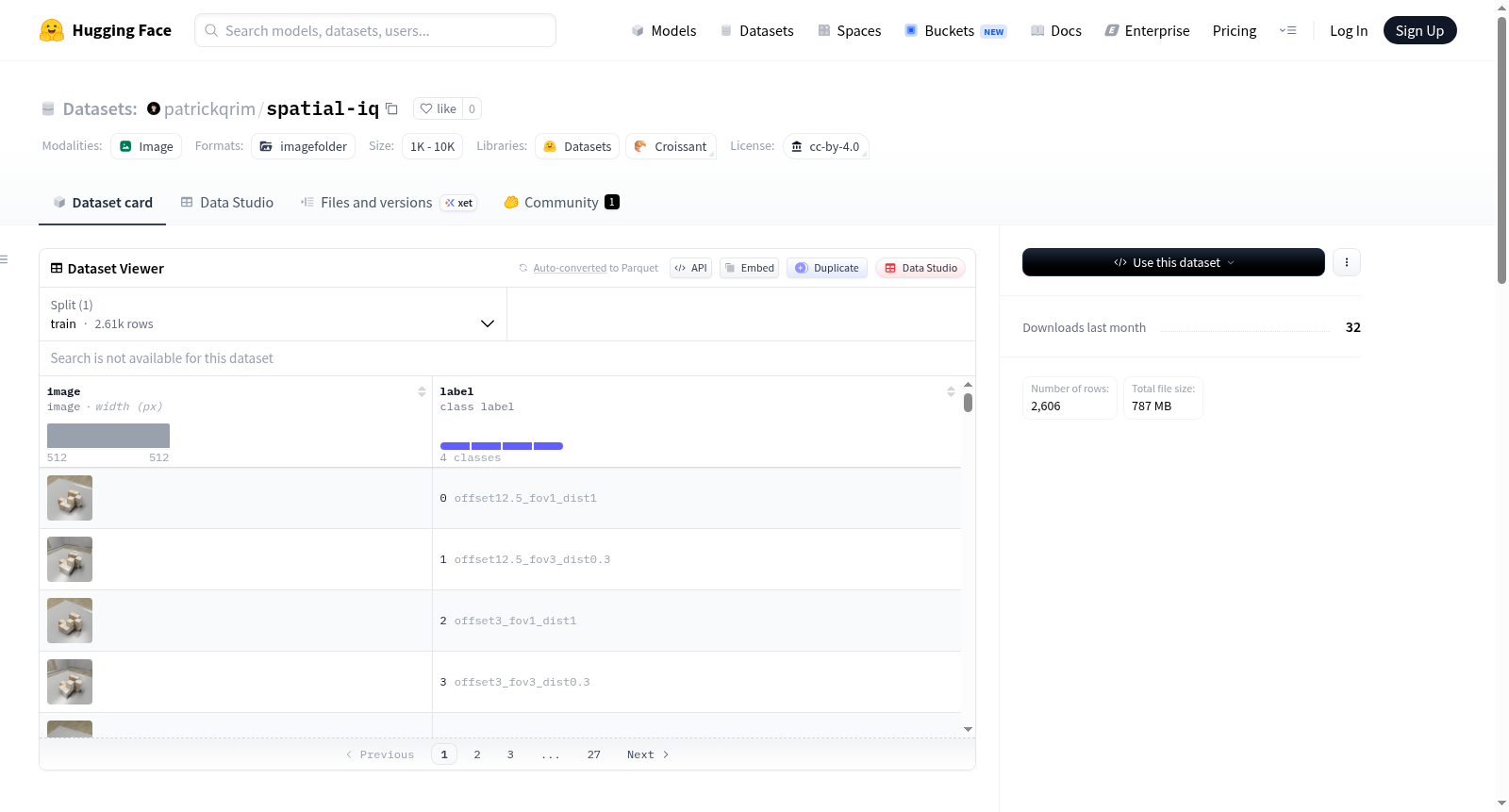Focus the search models, datasets, users field
Image resolution: width=1509 pixels, height=812 pixels.
[375, 30]
